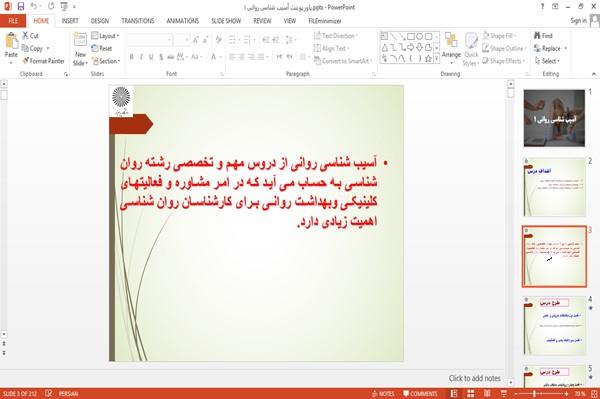Open Shape Effects dropdown

[503, 61]
